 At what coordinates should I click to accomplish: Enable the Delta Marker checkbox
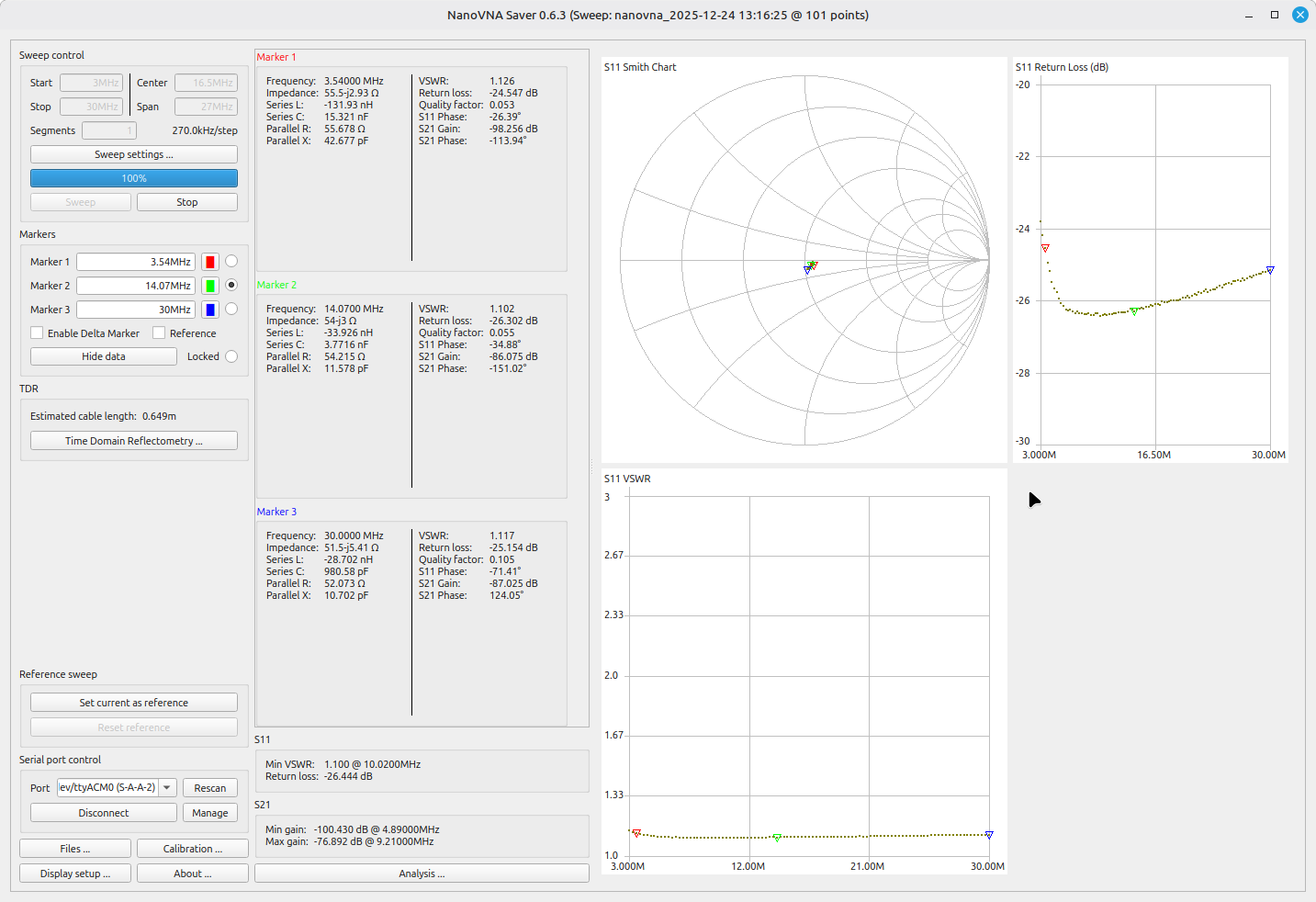pos(38,333)
